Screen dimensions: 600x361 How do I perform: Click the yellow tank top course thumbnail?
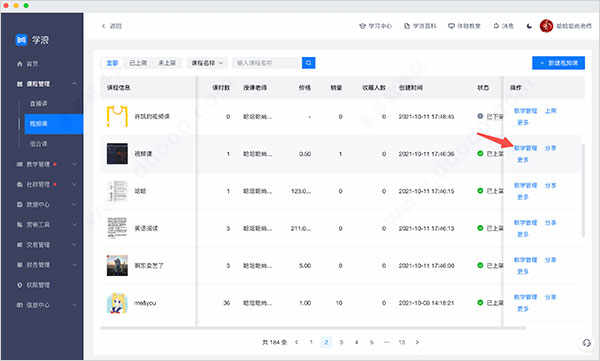[117, 116]
